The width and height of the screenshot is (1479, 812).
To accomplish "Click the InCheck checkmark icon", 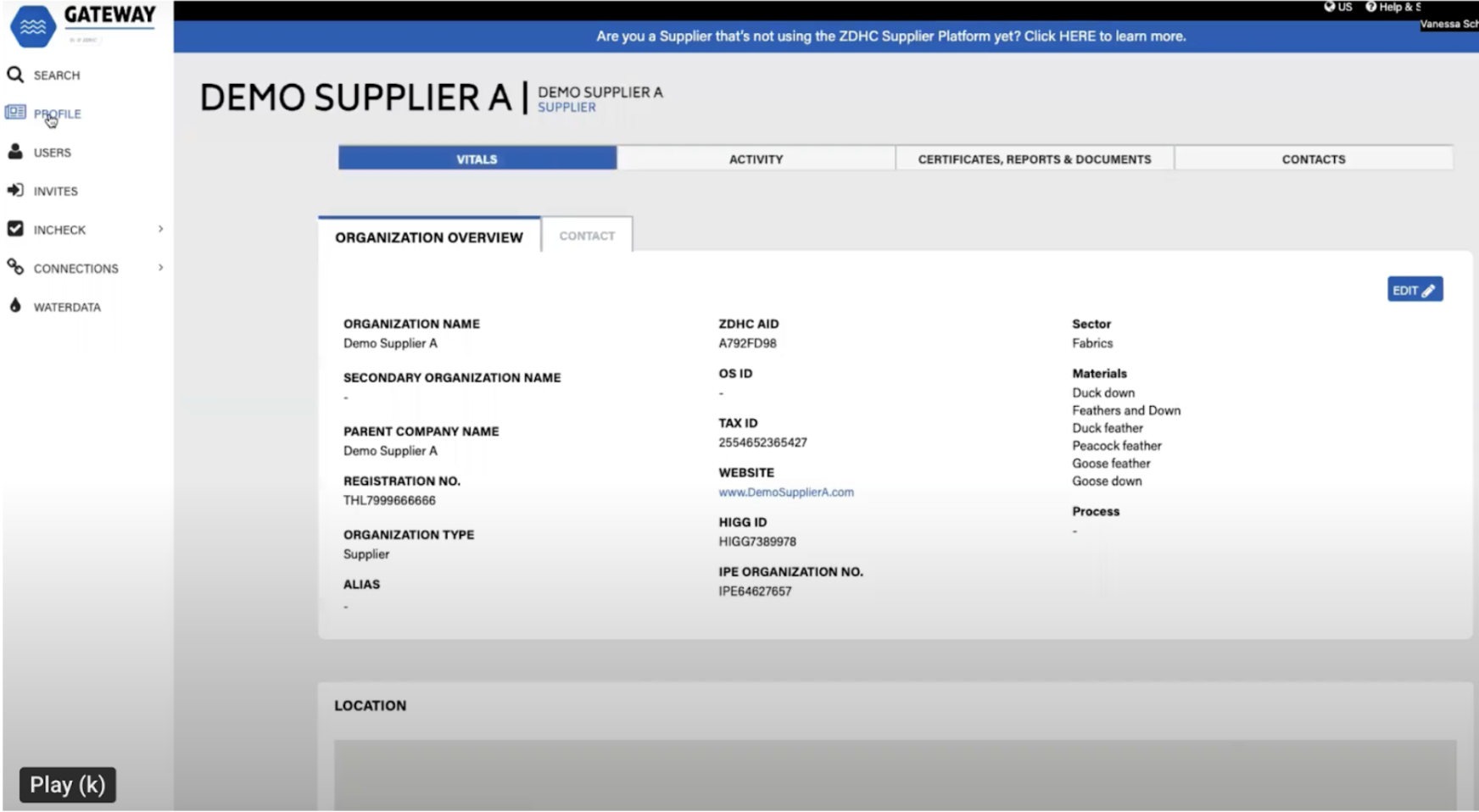I will (15, 229).
